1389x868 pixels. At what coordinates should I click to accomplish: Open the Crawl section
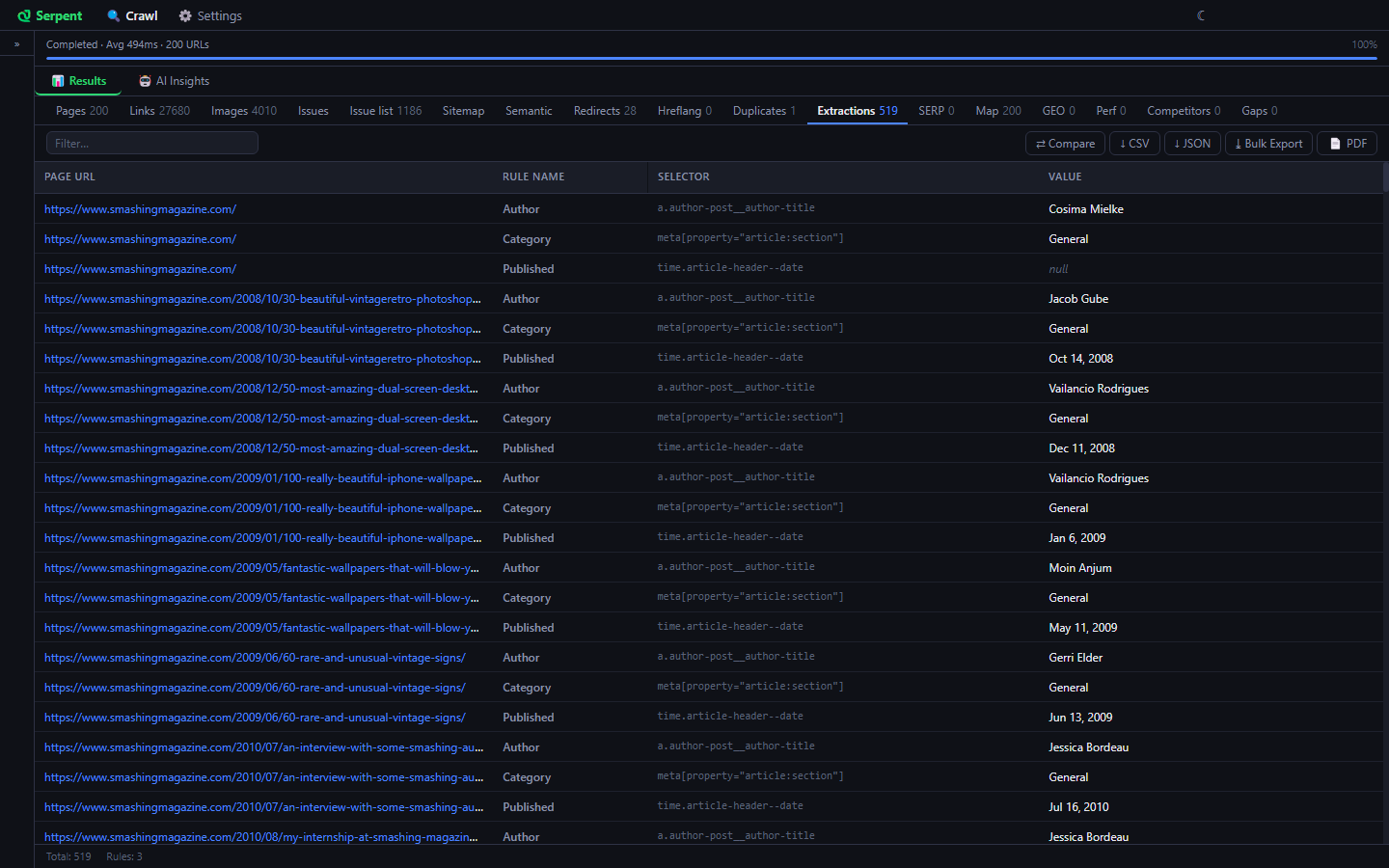pos(132,15)
